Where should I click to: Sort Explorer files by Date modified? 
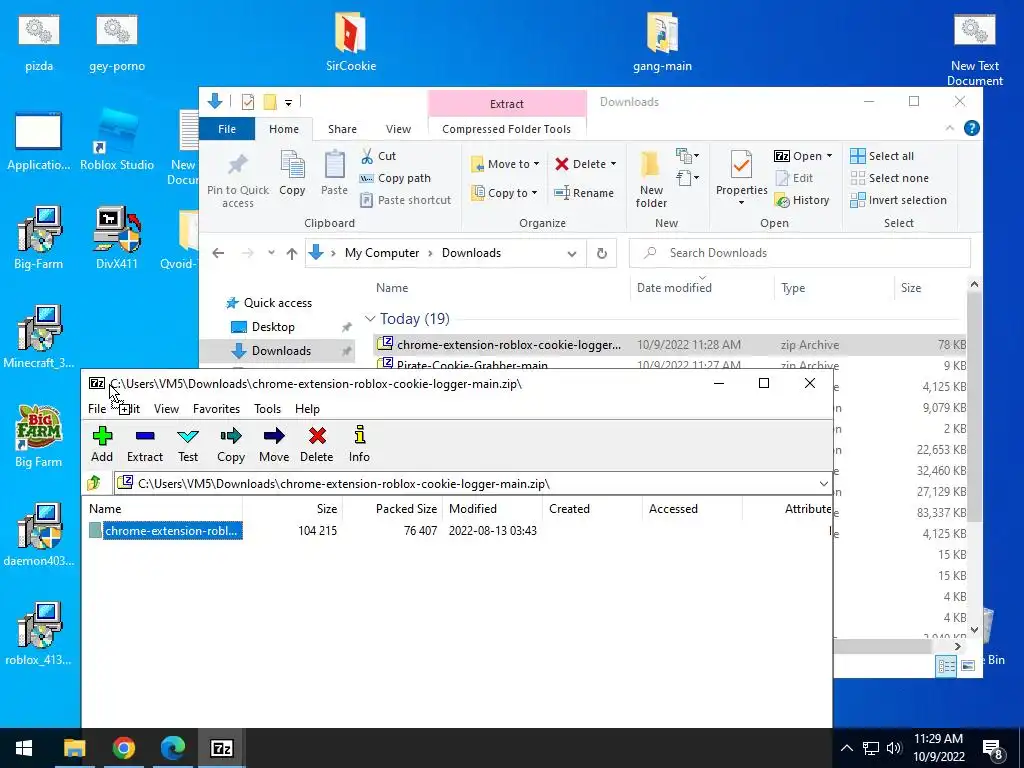[674, 288]
